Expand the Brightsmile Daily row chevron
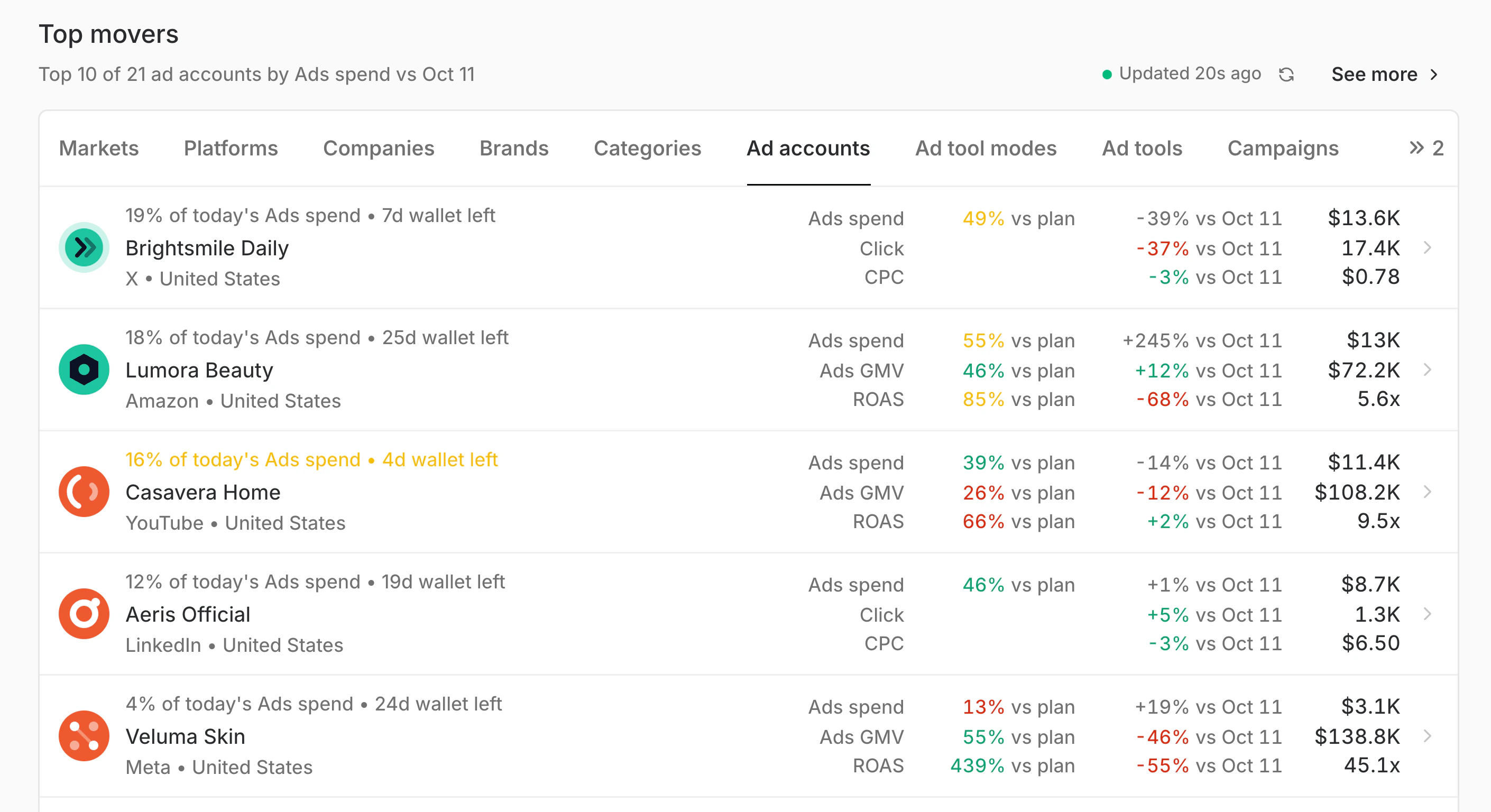The width and height of the screenshot is (1491, 812). (1428, 248)
